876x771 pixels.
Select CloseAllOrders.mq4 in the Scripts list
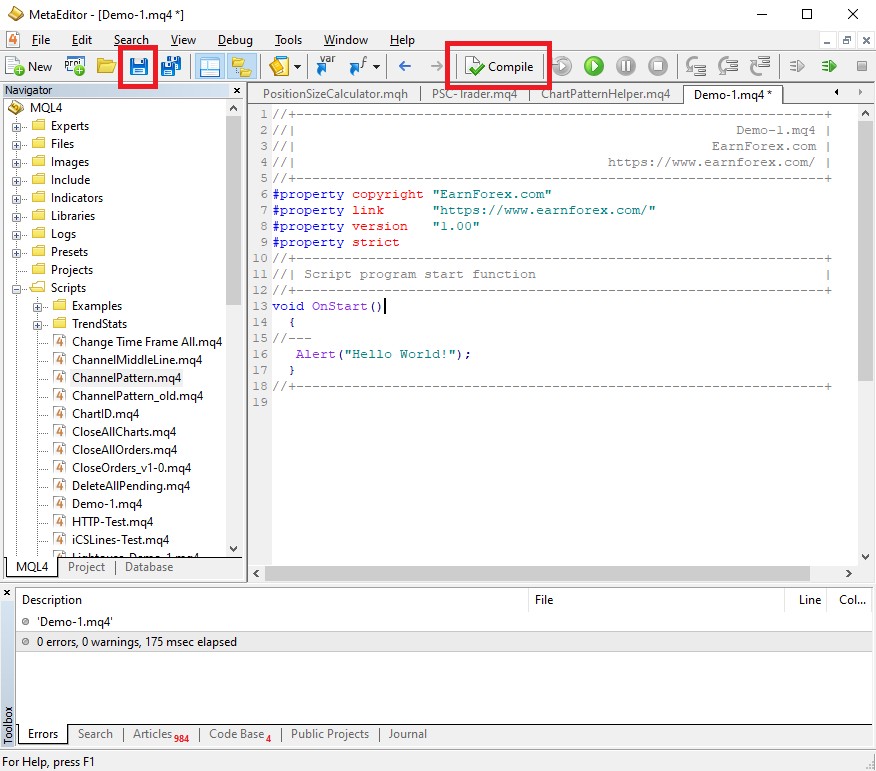click(124, 450)
